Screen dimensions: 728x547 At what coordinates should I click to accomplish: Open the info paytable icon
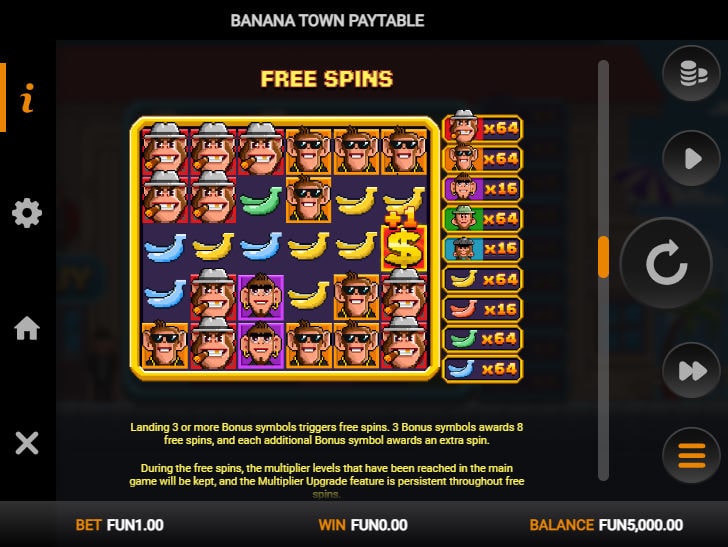click(x=27, y=98)
